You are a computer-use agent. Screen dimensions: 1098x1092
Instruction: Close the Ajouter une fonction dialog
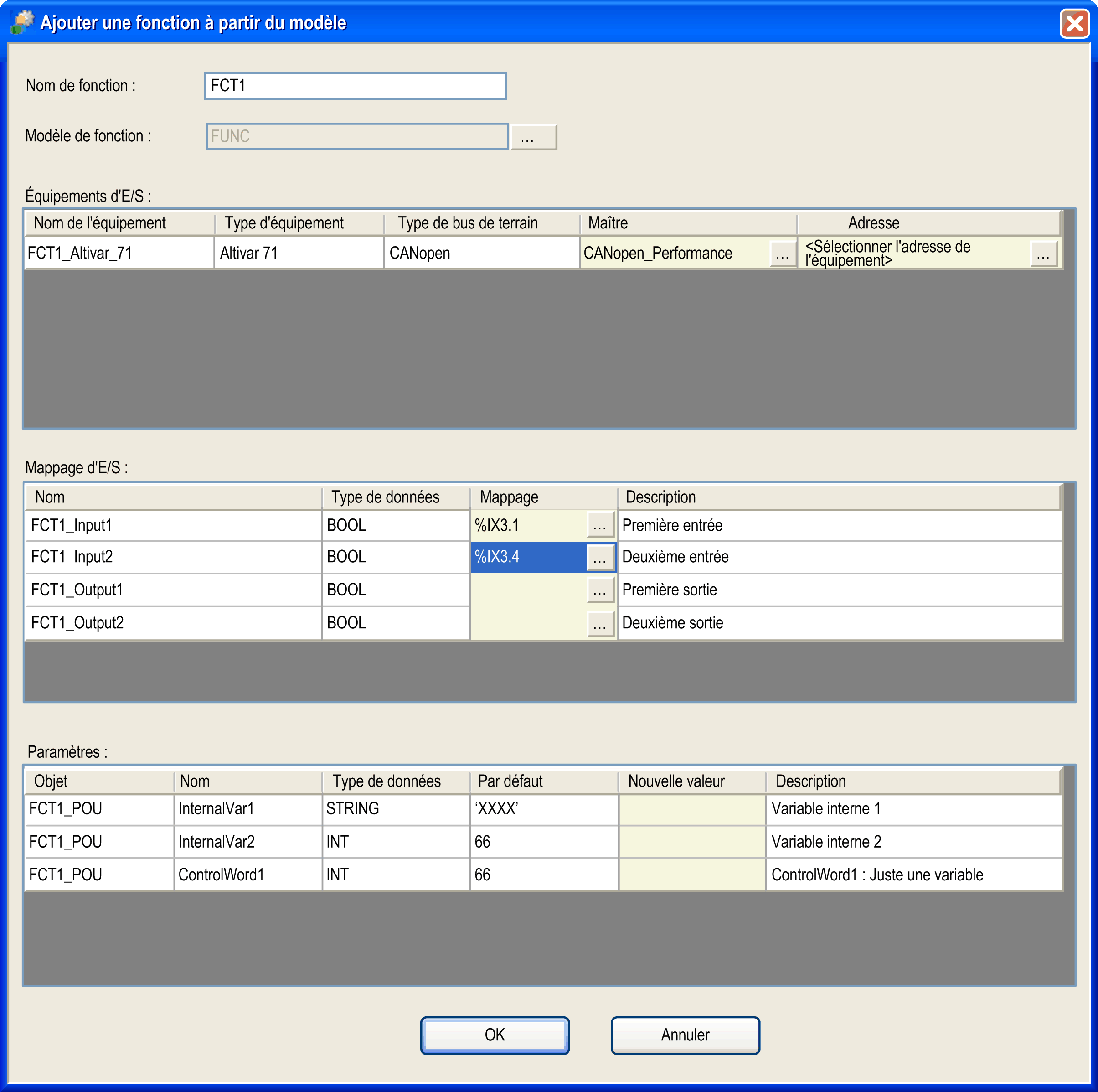coord(1074,24)
